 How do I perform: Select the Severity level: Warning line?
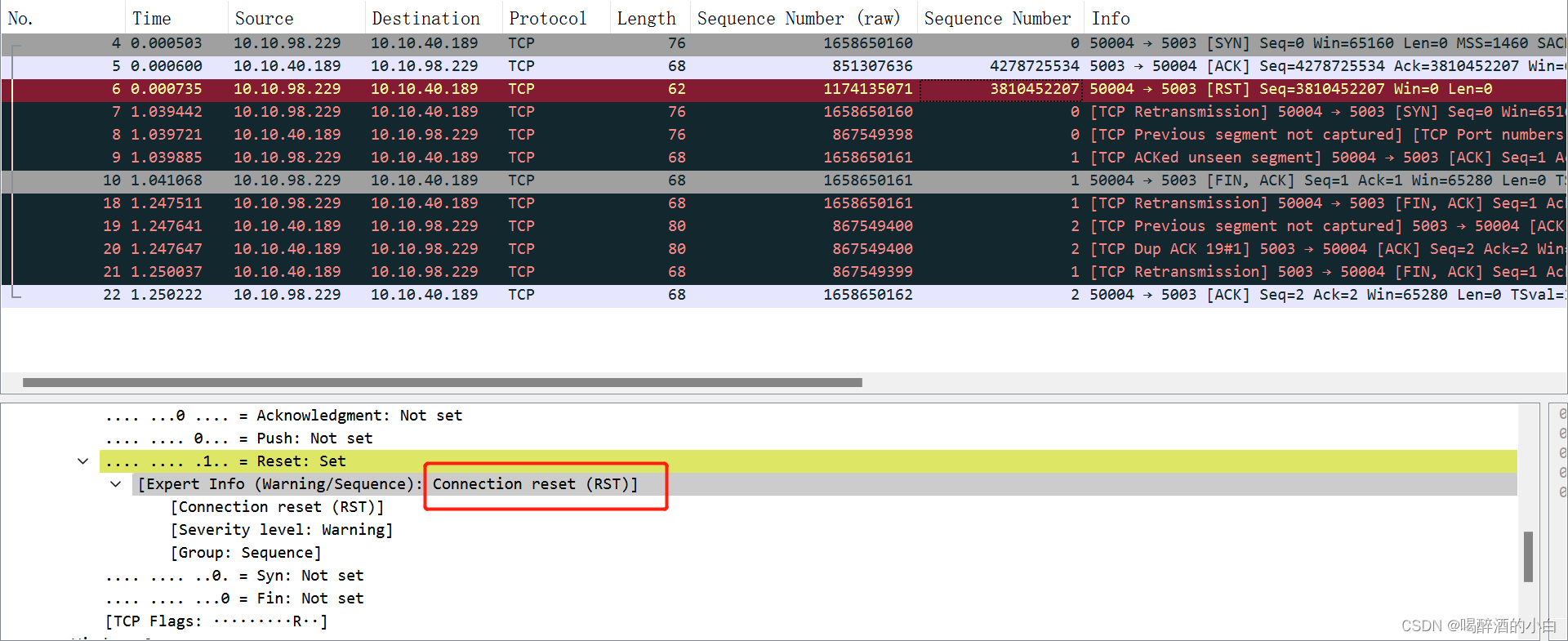(282, 530)
